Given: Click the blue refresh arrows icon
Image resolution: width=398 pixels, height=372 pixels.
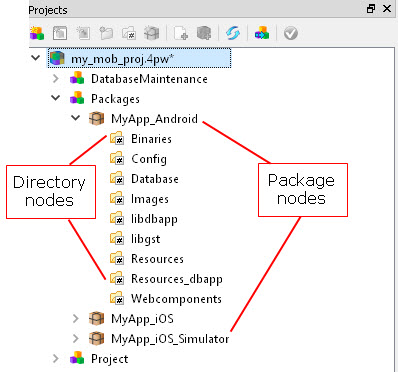Looking at the screenshot, I should (233, 33).
